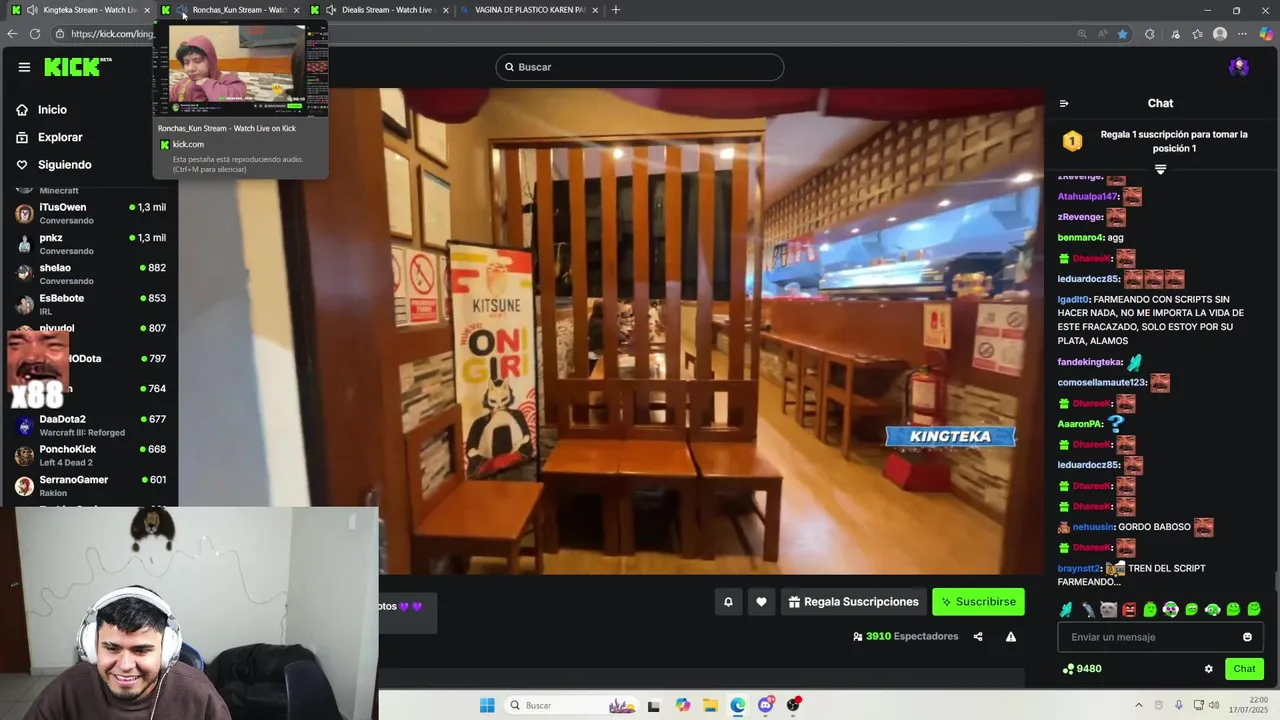Follow the channel with the heart icon
Screen dimensions: 1280x720
[x=761, y=602]
